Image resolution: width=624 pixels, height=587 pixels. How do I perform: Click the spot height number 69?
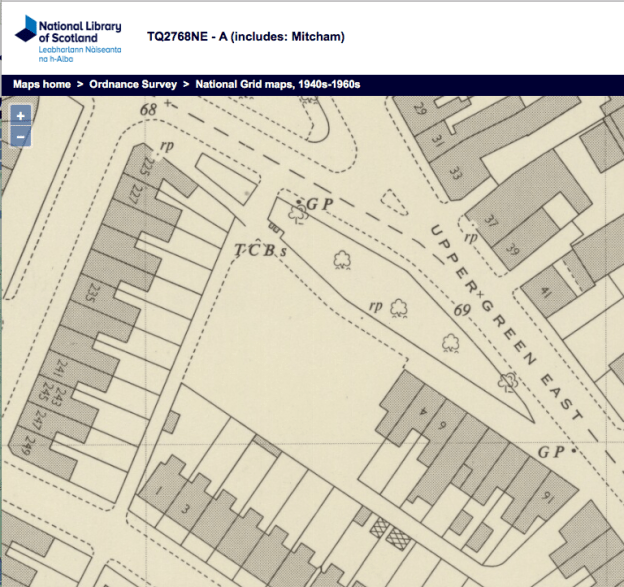click(461, 313)
